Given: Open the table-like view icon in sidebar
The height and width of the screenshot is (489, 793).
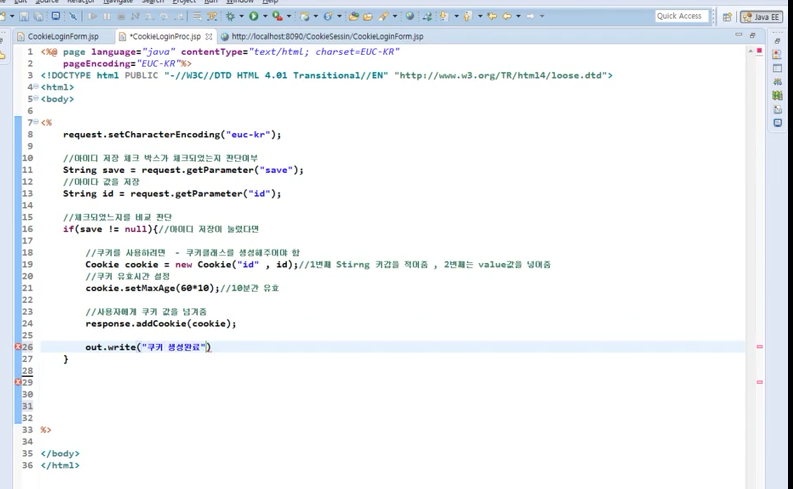Looking at the screenshot, I should 777,68.
